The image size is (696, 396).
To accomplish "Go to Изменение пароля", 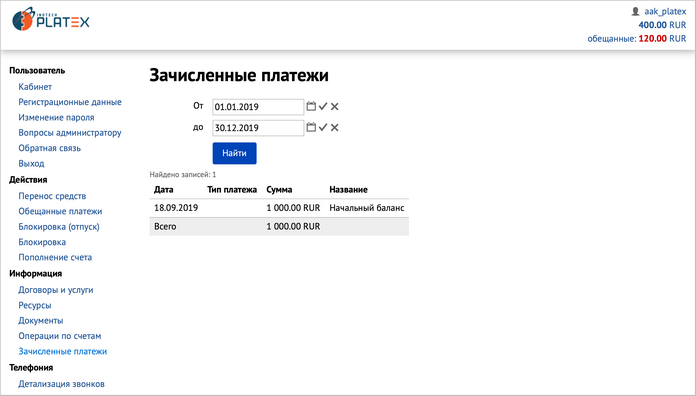I will point(56,118).
